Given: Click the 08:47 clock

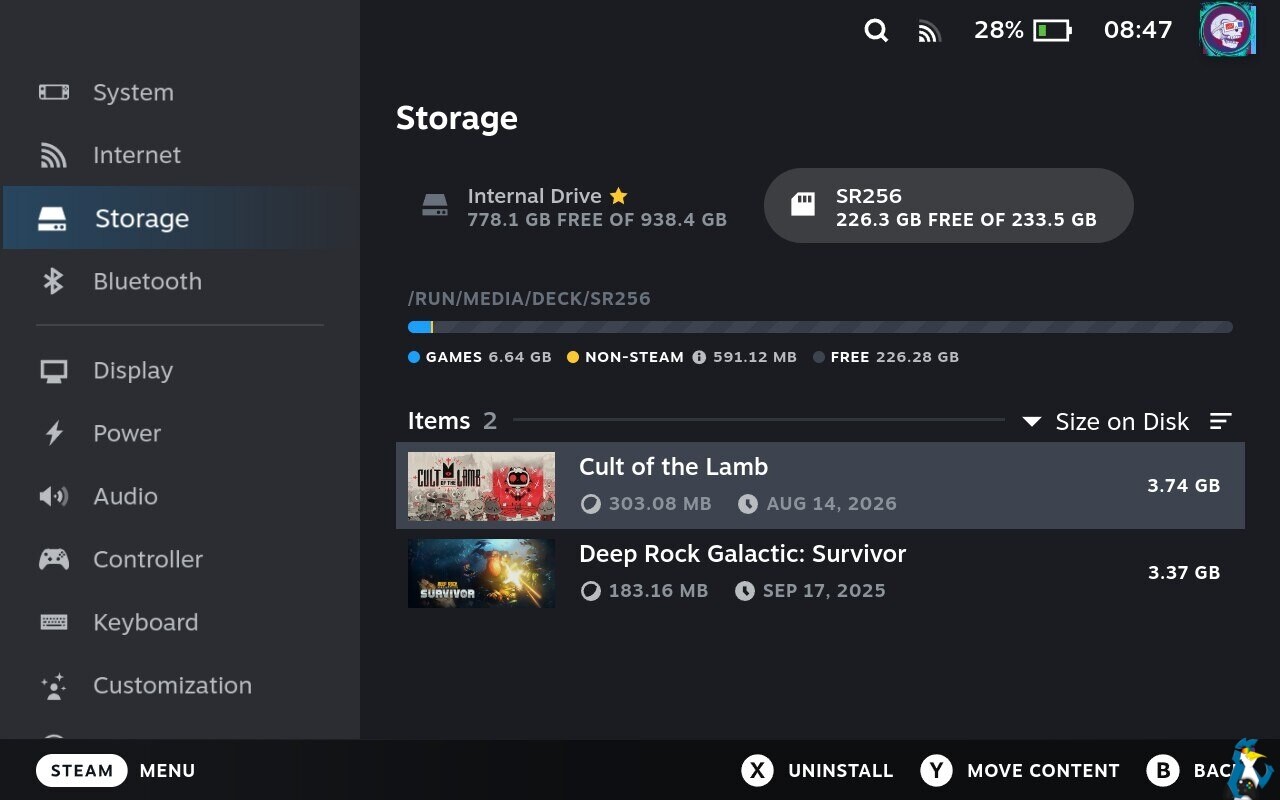Looking at the screenshot, I should click(1138, 30).
